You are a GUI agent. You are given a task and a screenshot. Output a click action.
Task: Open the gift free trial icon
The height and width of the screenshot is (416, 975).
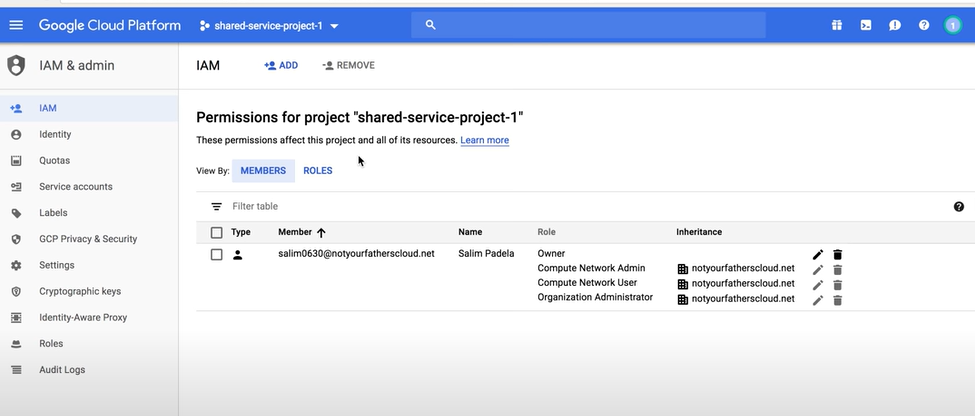coord(836,25)
